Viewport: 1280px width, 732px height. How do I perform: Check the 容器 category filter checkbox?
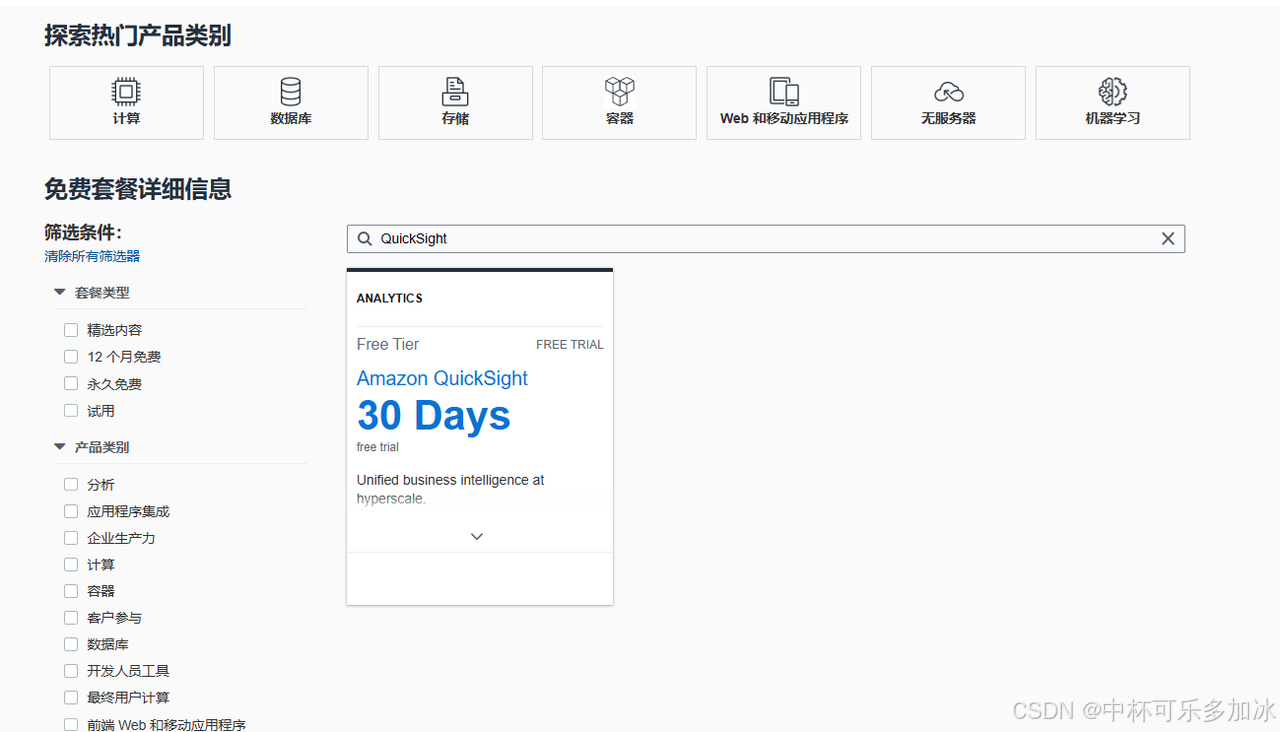click(x=71, y=591)
